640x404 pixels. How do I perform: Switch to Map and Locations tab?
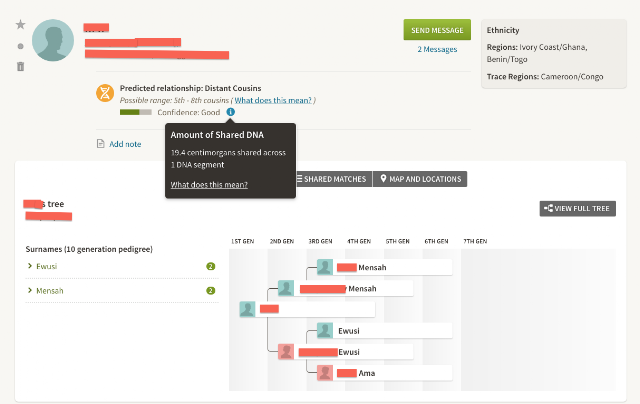(x=420, y=179)
